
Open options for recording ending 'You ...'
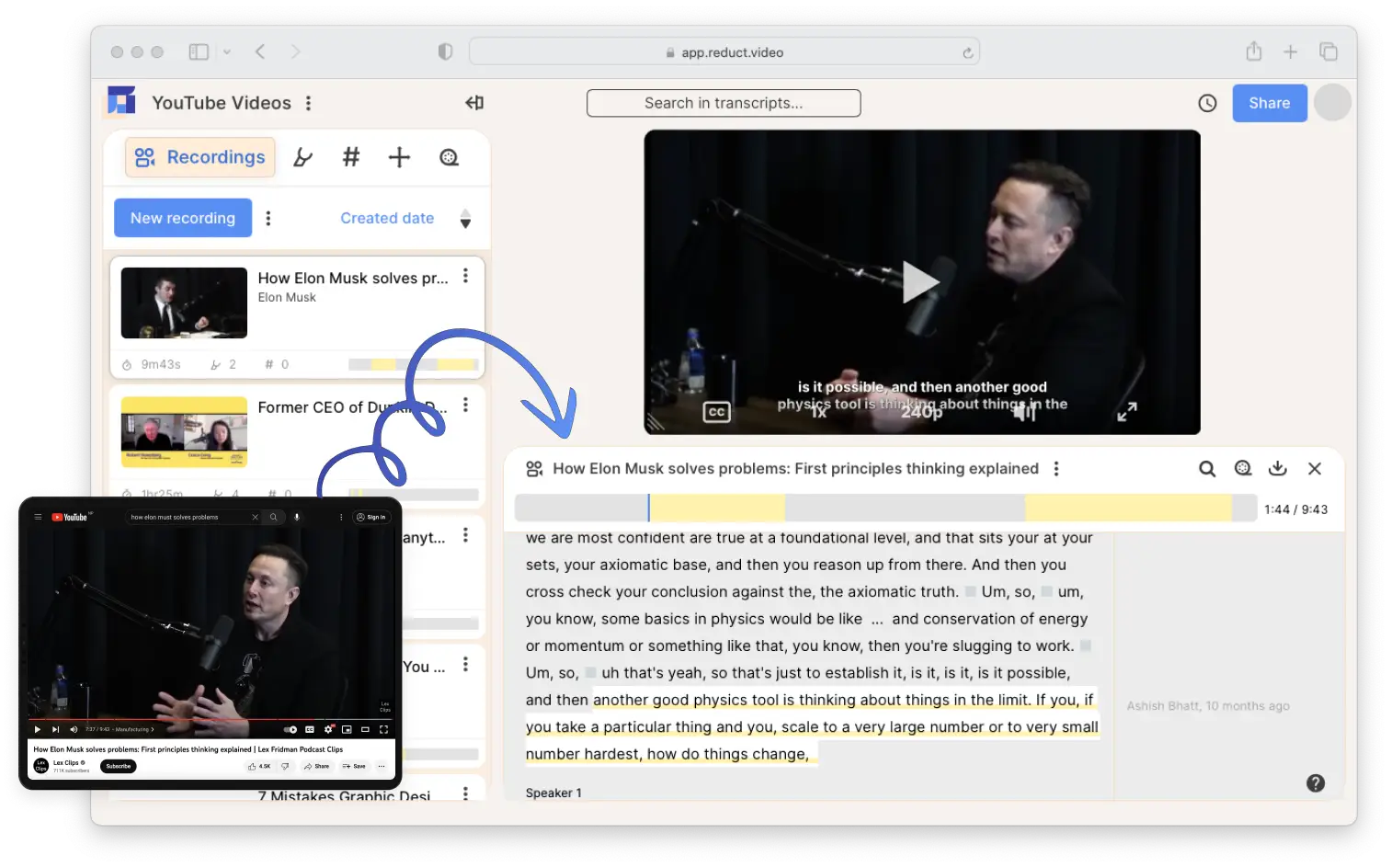coord(465,665)
